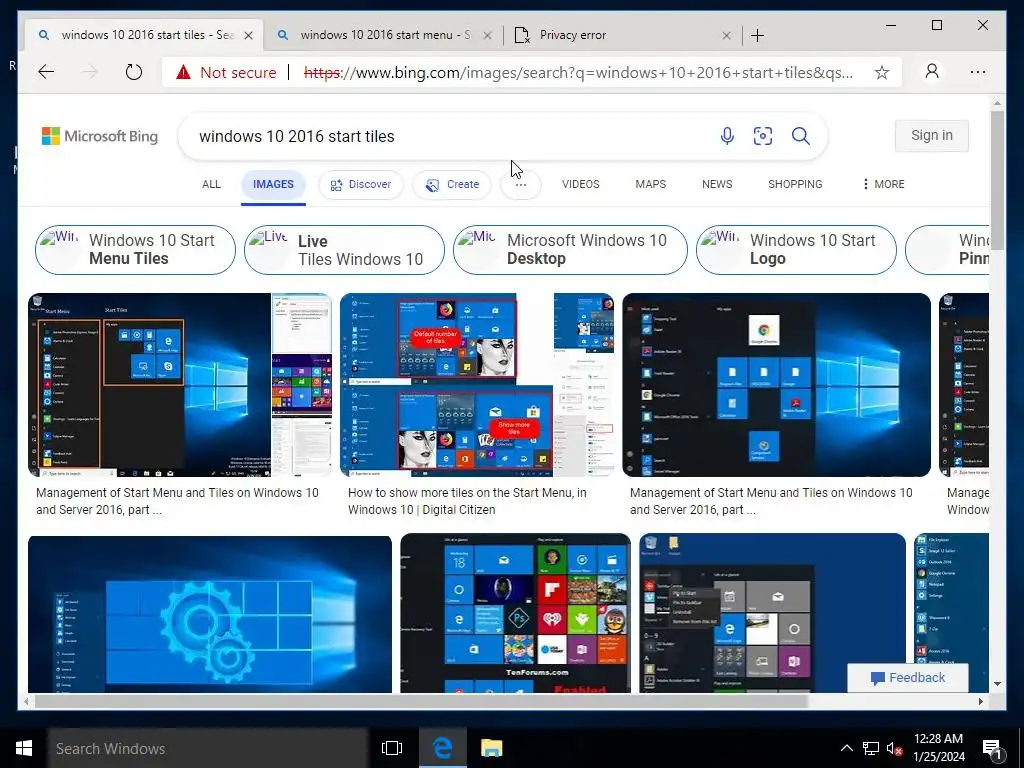Click the Not secure warning triangle icon
Image resolution: width=1024 pixels, height=768 pixels.
point(184,72)
